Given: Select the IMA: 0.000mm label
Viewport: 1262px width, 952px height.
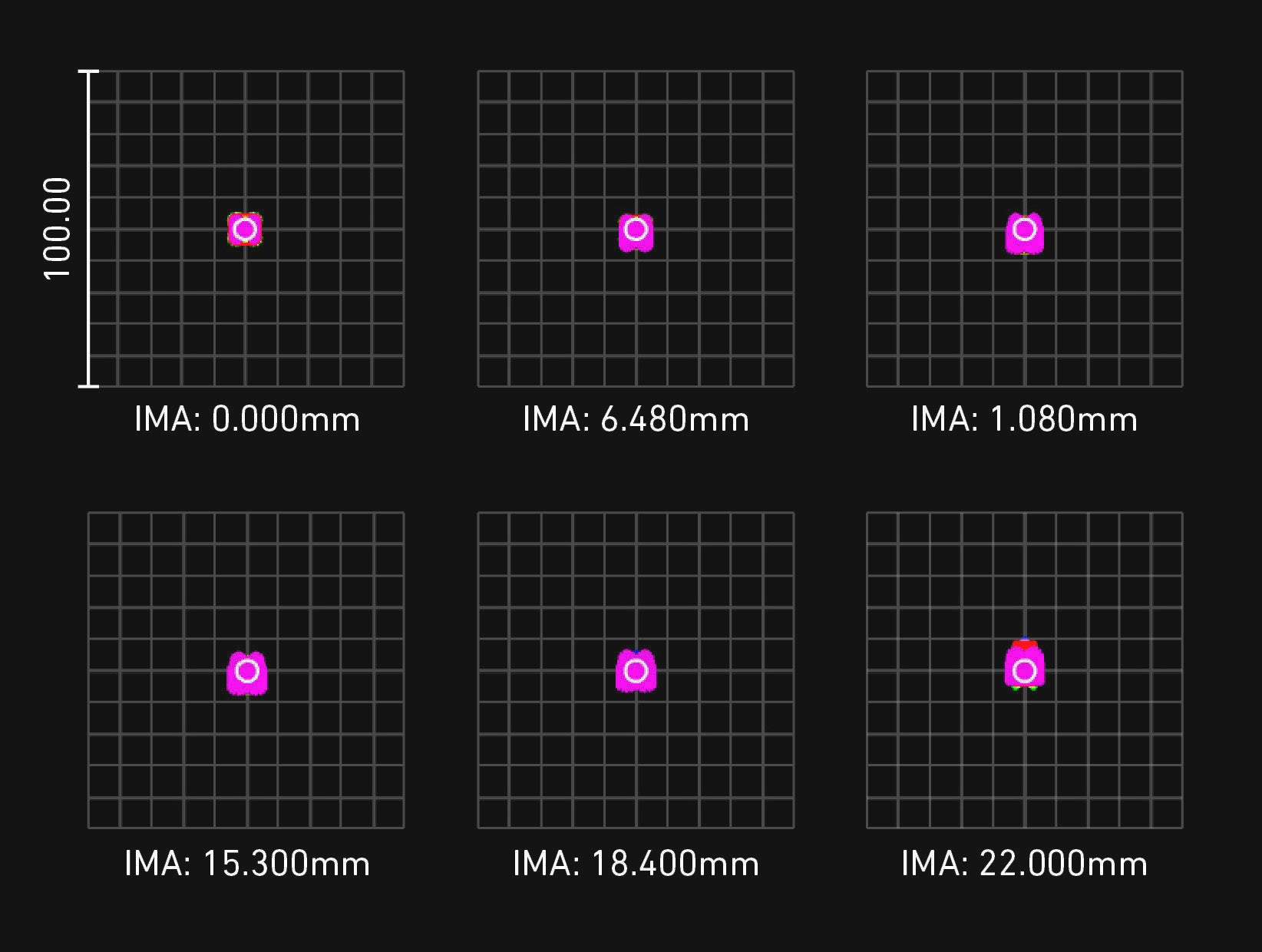Looking at the screenshot, I should (247, 420).
